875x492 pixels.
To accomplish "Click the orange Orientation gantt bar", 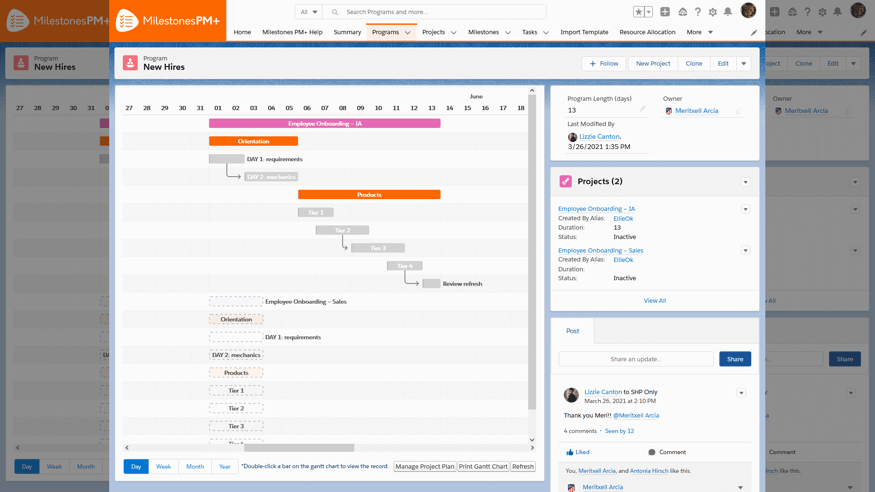I will (253, 141).
